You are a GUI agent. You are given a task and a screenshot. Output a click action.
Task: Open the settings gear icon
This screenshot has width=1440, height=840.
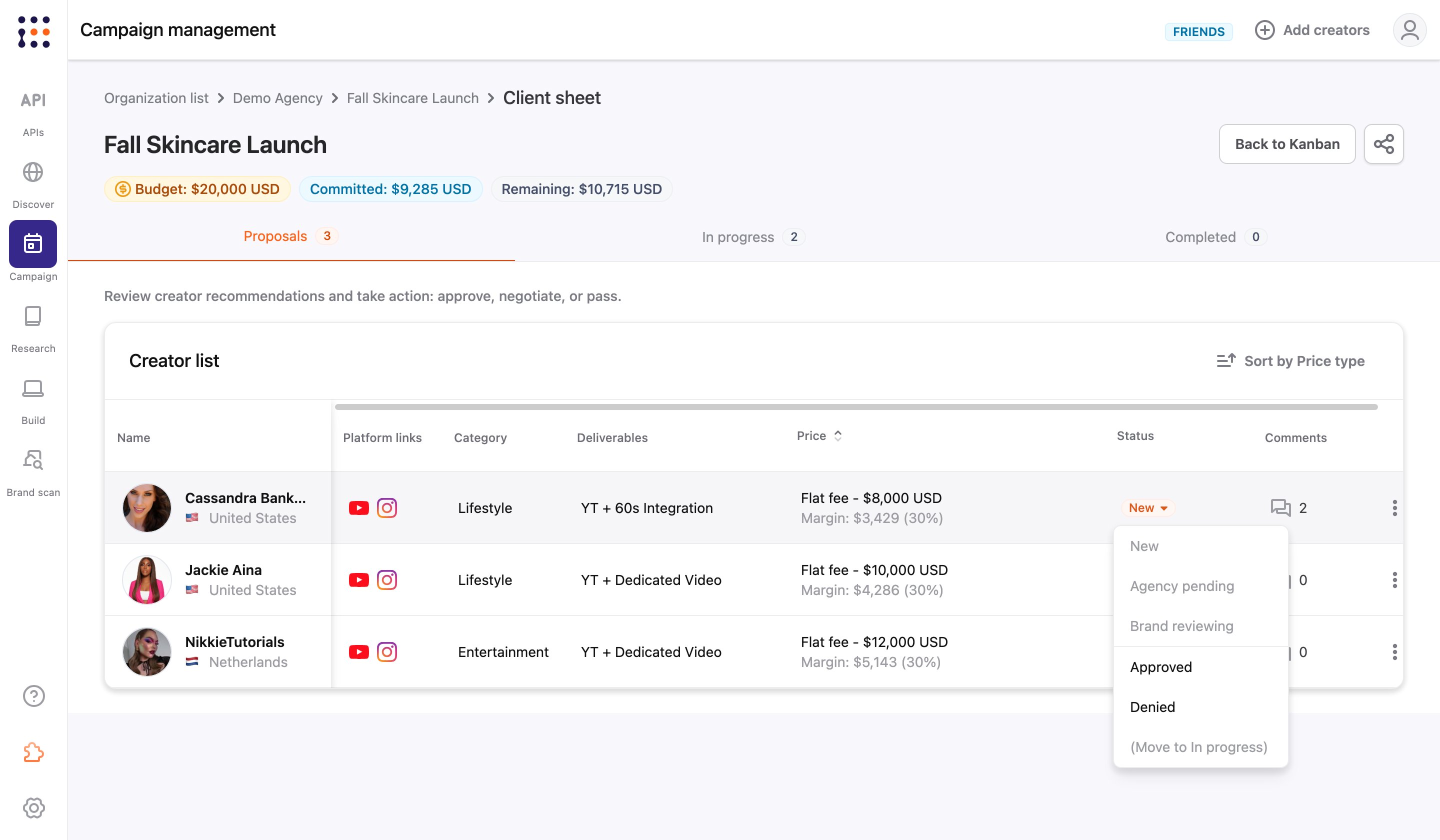click(x=33, y=807)
